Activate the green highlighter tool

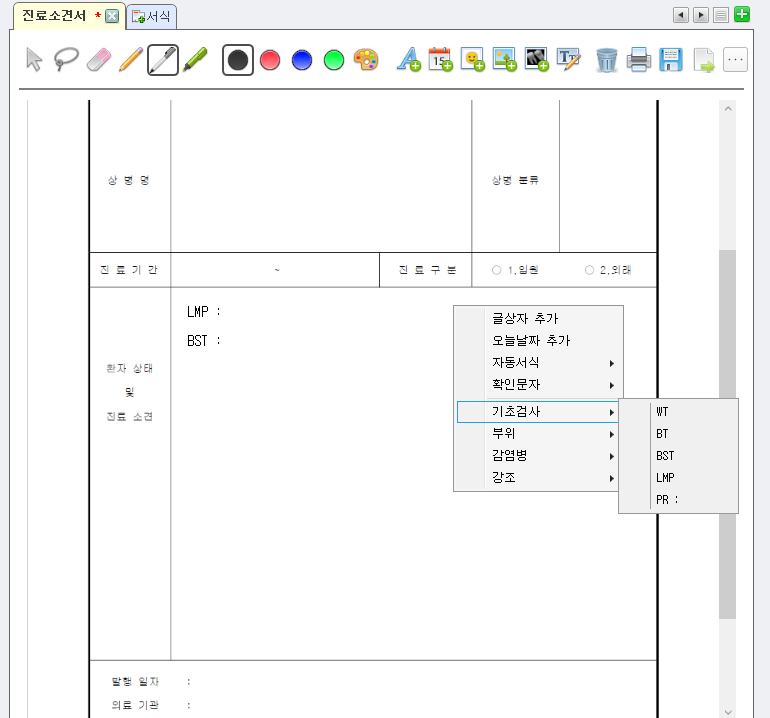(195, 60)
